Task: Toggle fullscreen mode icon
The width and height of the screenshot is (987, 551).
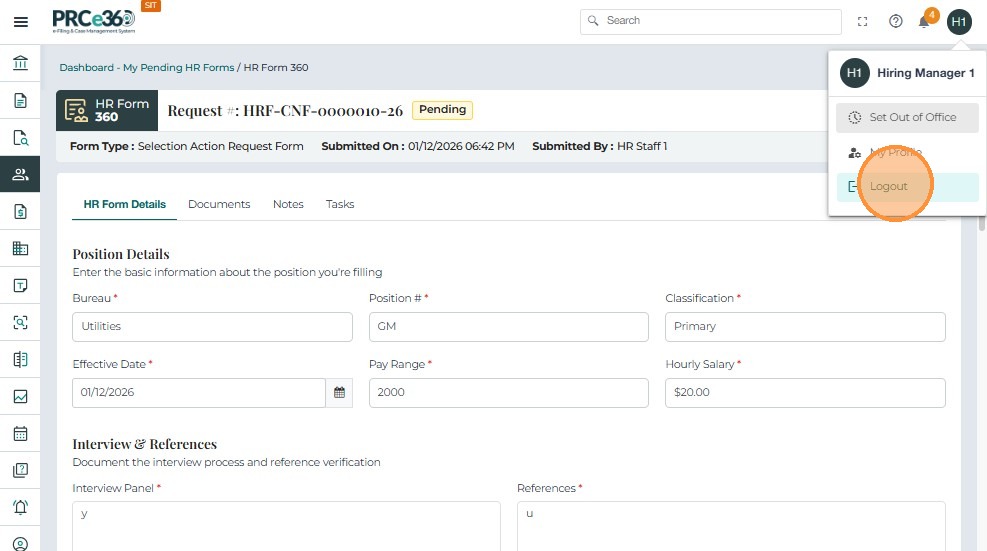Action: pyautogui.click(x=863, y=21)
